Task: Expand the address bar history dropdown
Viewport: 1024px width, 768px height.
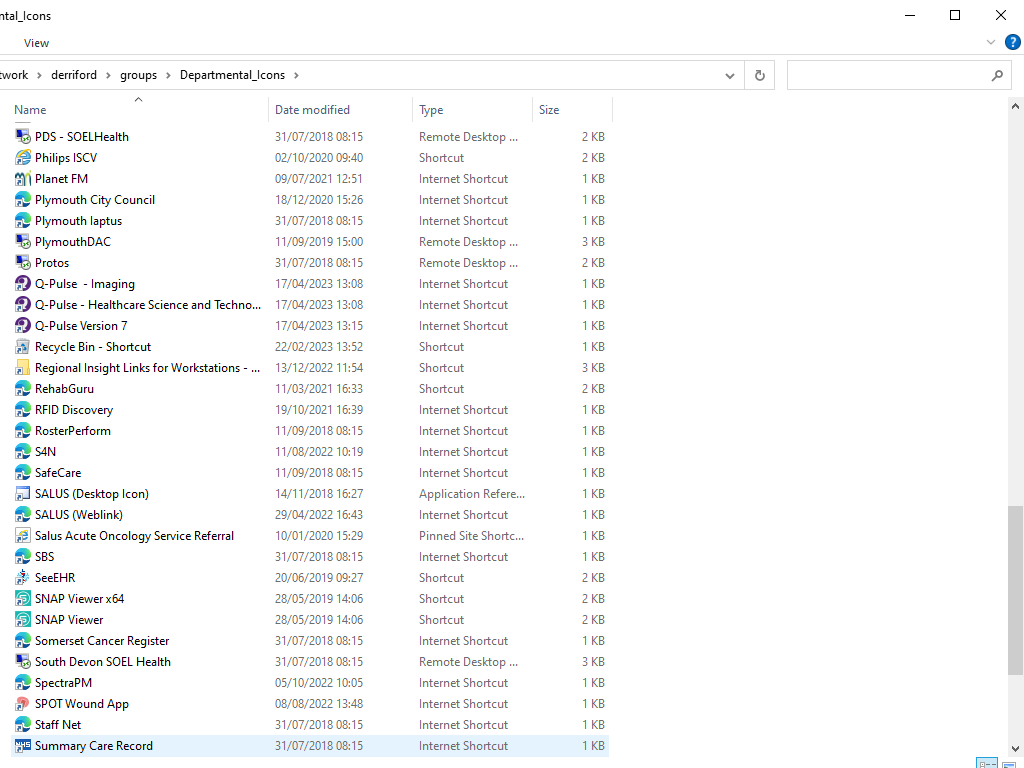Action: [729, 76]
